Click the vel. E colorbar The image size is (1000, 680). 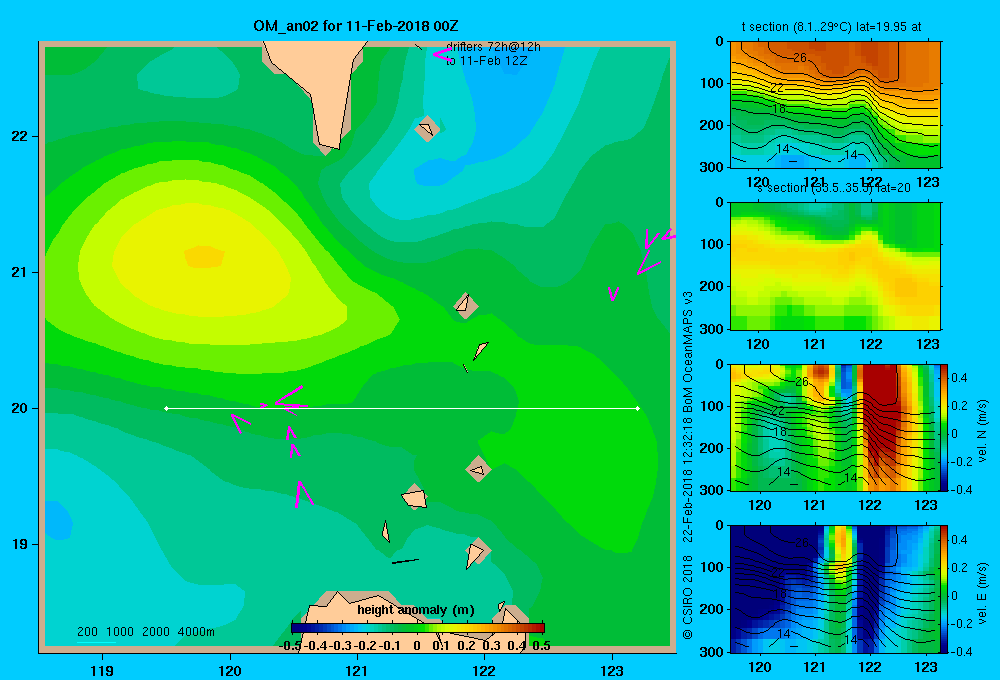point(944,589)
